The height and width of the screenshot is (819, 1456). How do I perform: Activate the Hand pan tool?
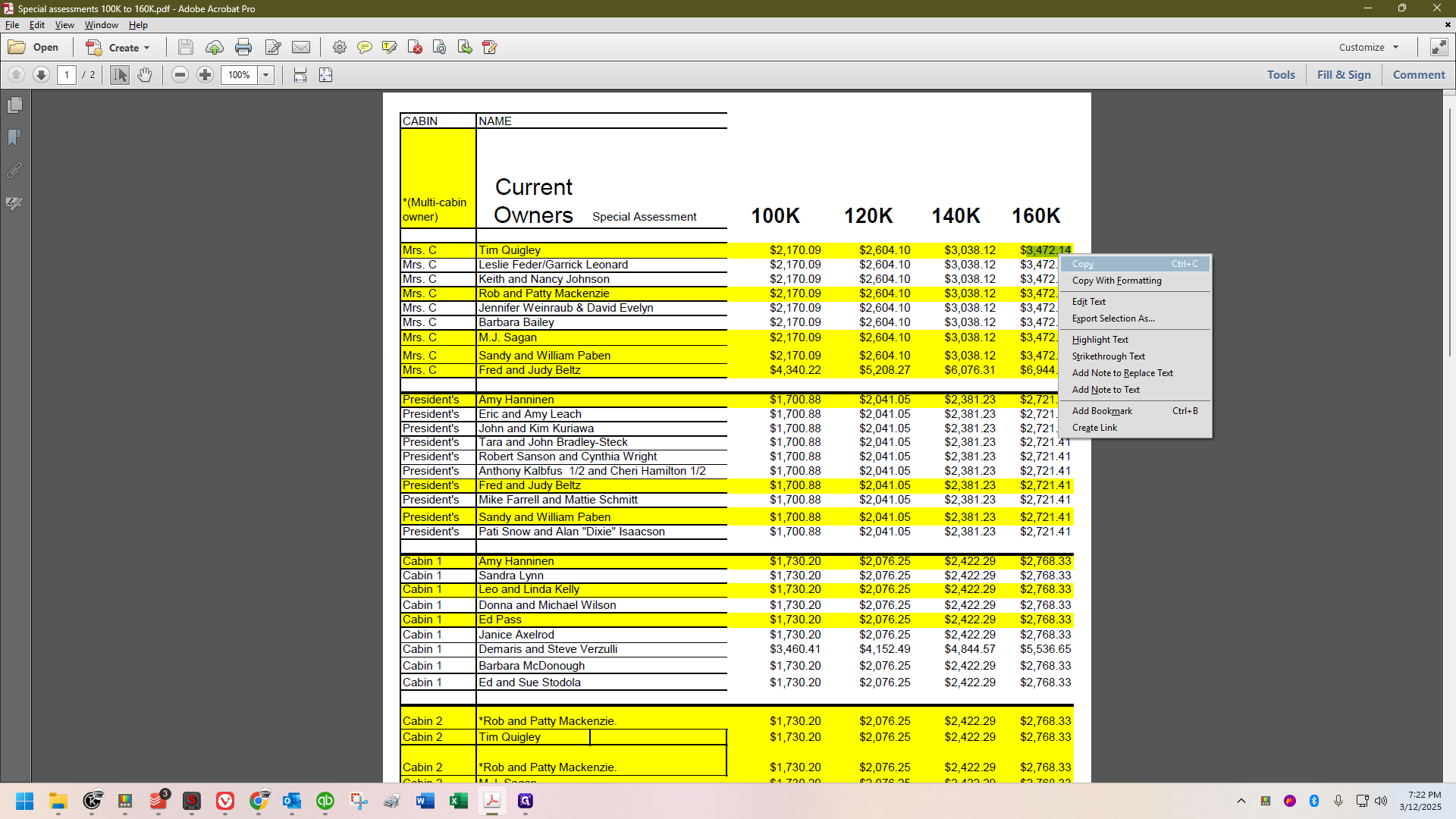click(x=145, y=74)
